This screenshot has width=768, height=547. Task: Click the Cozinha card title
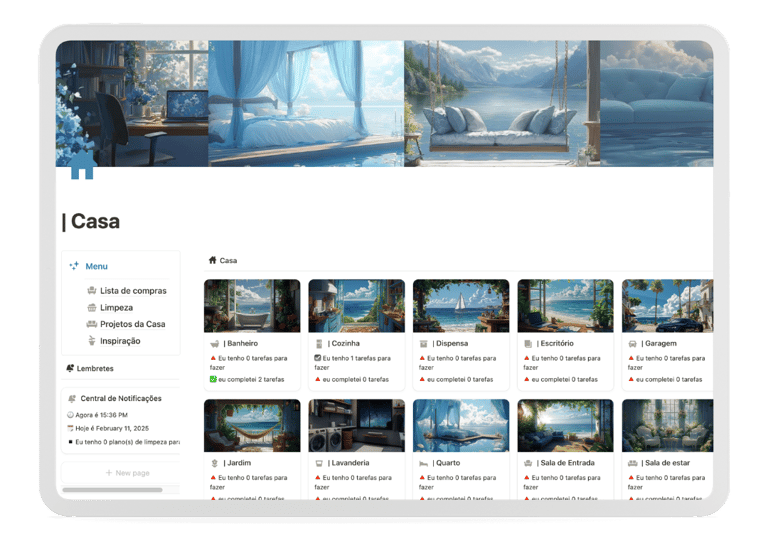pos(344,343)
